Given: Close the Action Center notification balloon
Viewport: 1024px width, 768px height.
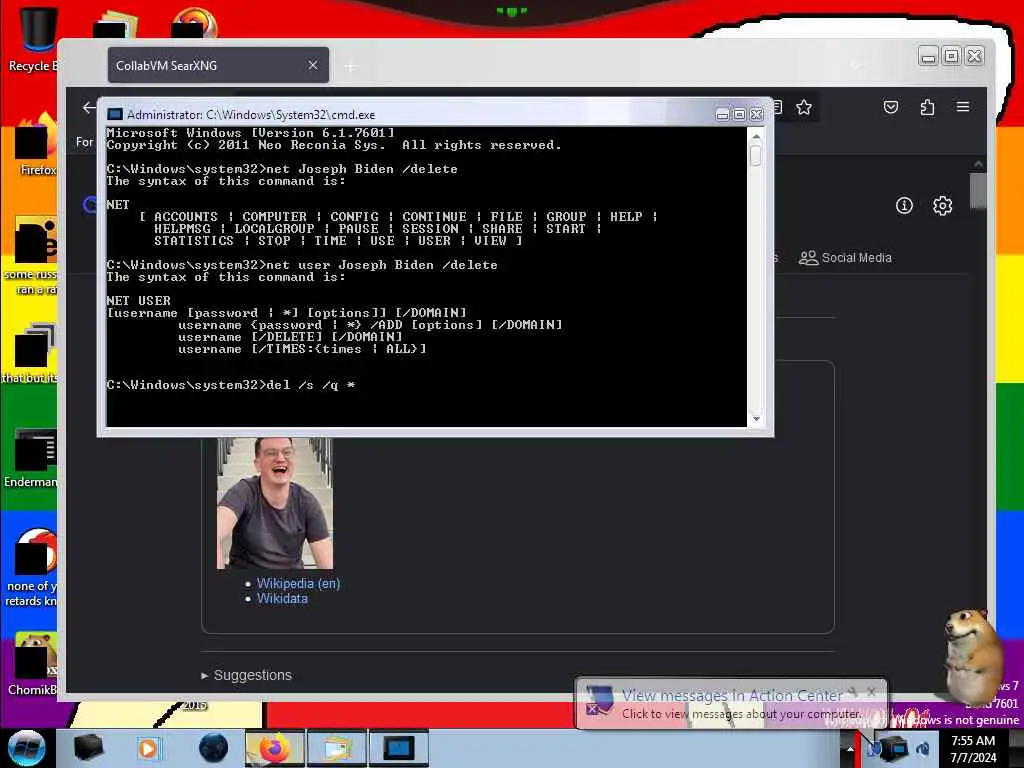Looking at the screenshot, I should [x=871, y=691].
